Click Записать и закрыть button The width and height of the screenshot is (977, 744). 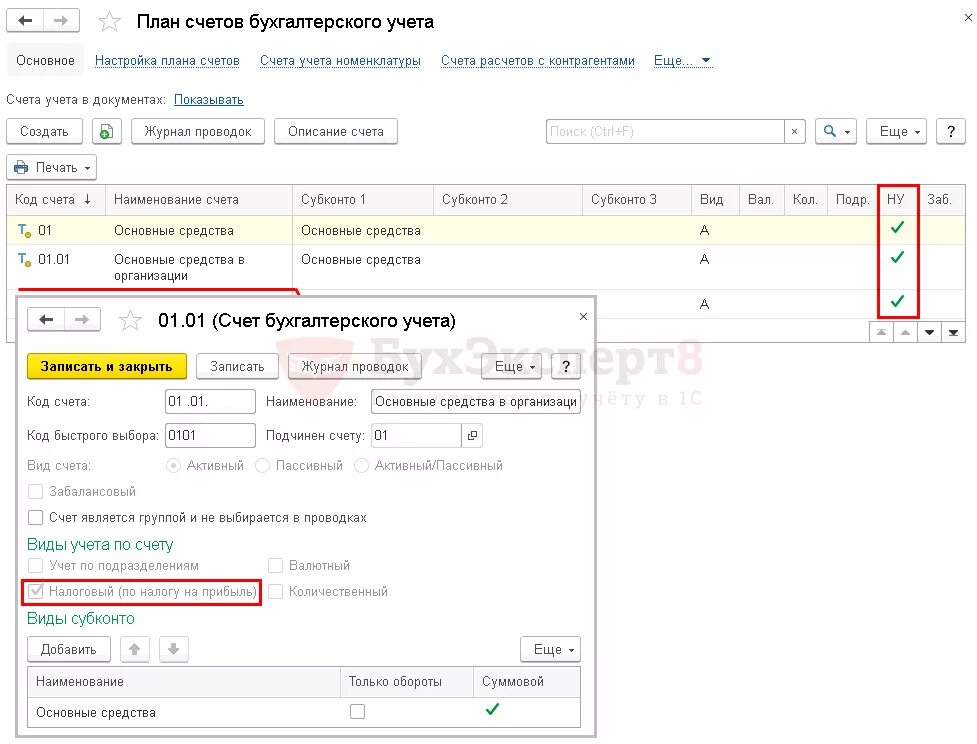point(107,366)
